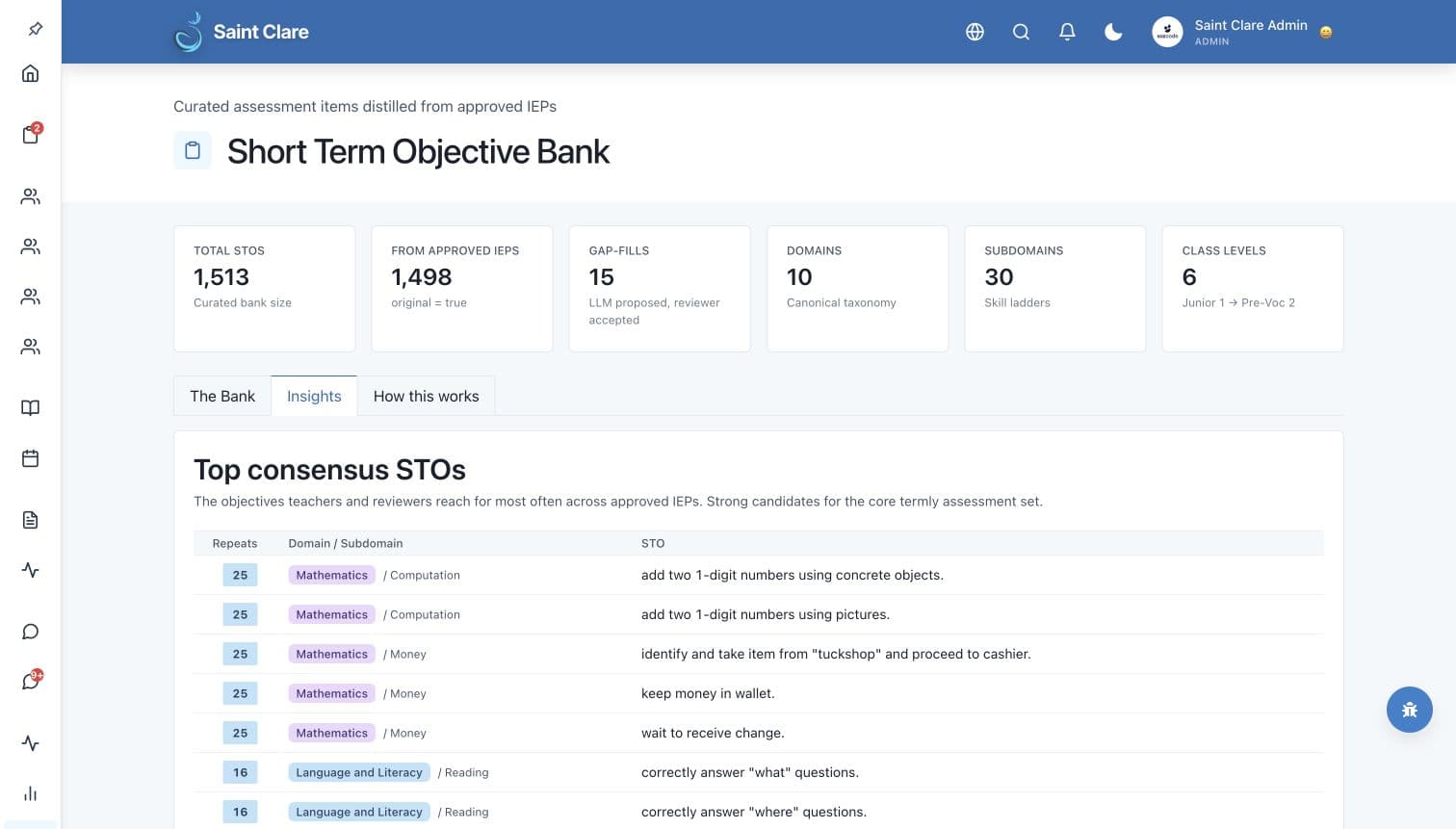Open the chat icon with the 9+ badge

(x=31, y=681)
